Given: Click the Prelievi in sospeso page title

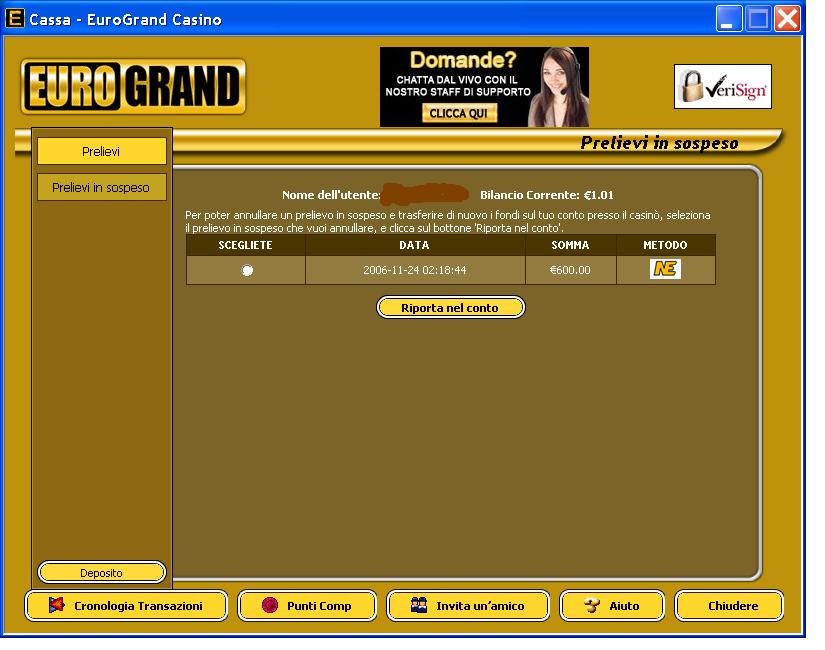Looking at the screenshot, I should coord(659,143).
